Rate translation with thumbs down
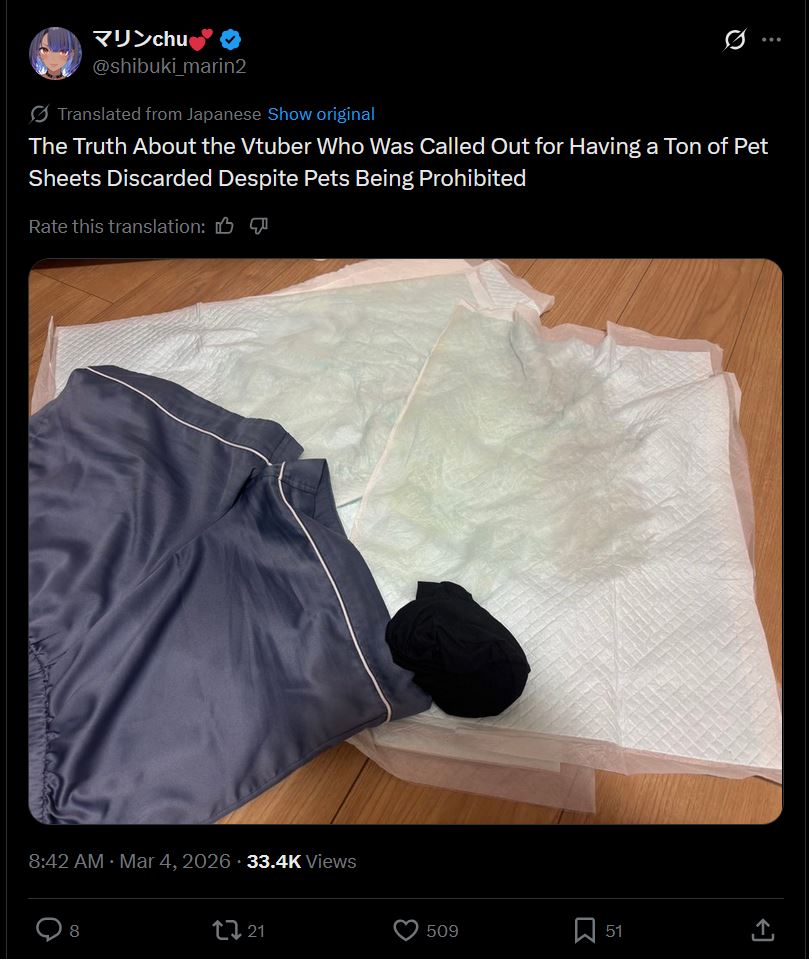 (x=259, y=226)
